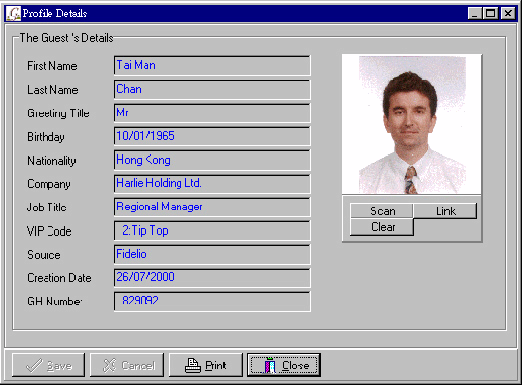Scan a new guest photo
The height and width of the screenshot is (385, 522).
point(382,211)
